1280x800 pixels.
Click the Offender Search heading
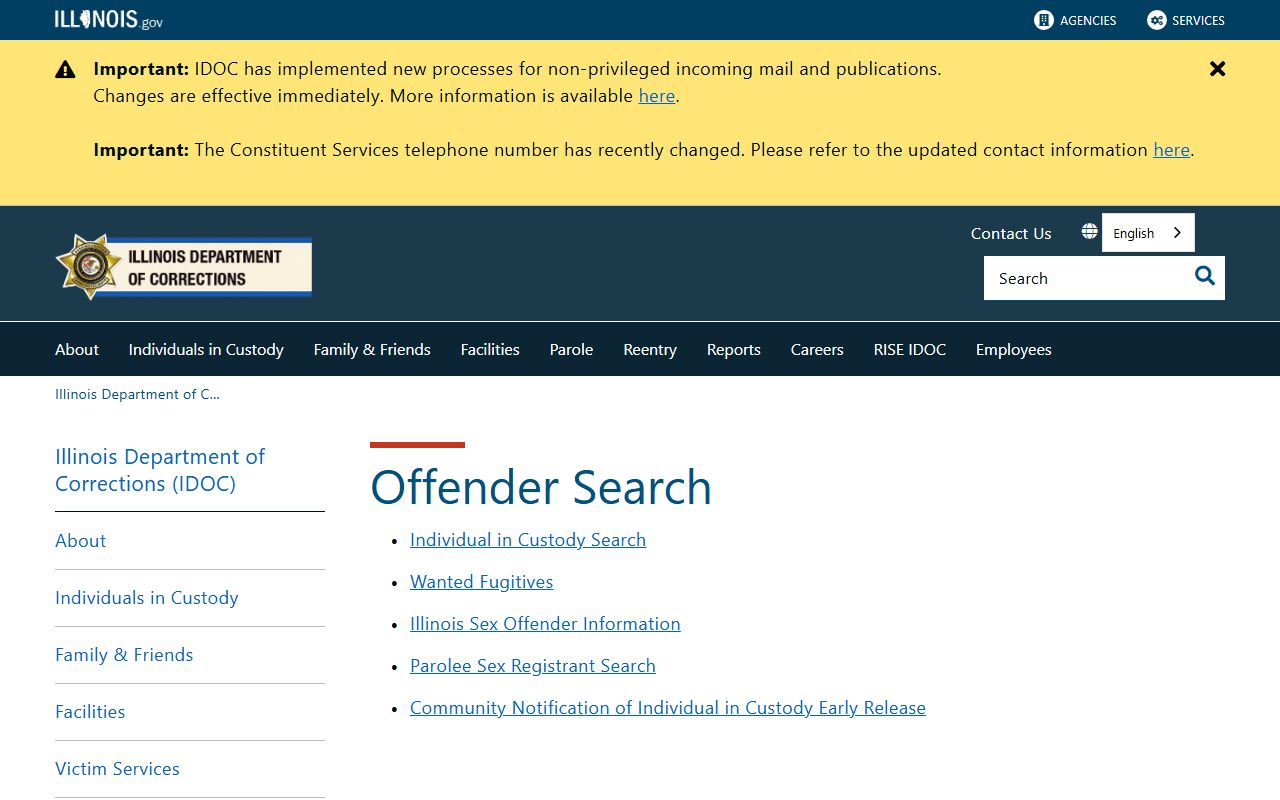point(541,487)
